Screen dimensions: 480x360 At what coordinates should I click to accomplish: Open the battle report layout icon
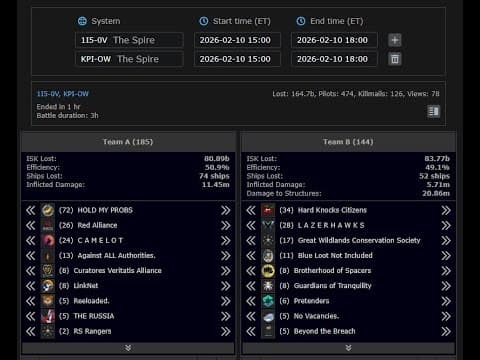tap(433, 111)
